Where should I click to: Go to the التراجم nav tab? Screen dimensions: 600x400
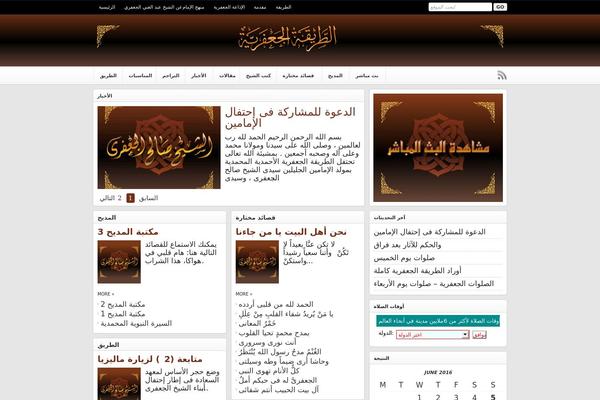point(171,76)
